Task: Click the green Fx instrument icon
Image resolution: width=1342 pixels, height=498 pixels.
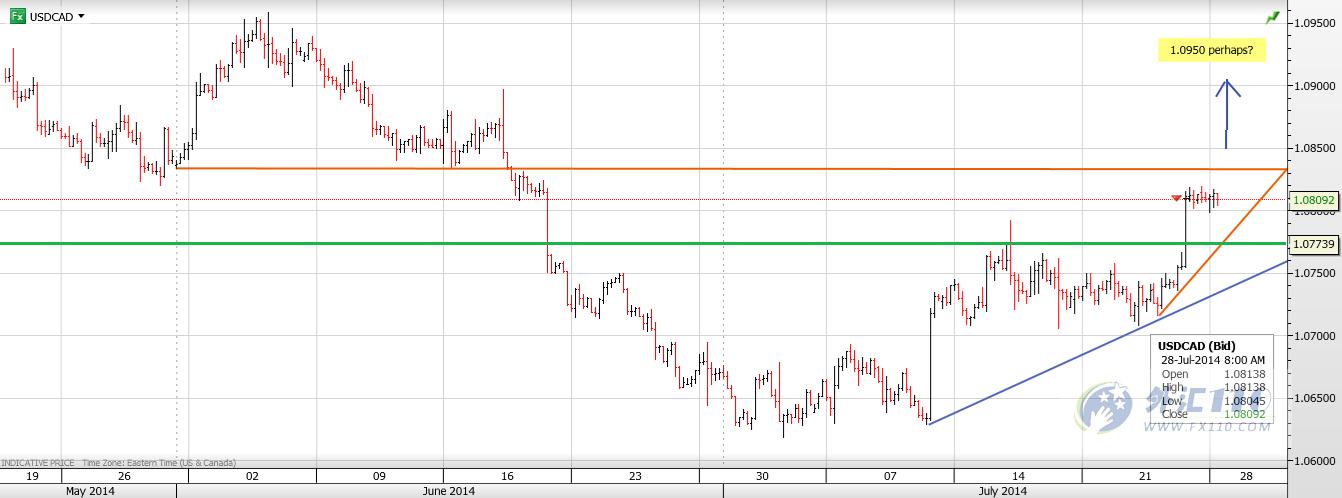Action: click(x=17, y=16)
